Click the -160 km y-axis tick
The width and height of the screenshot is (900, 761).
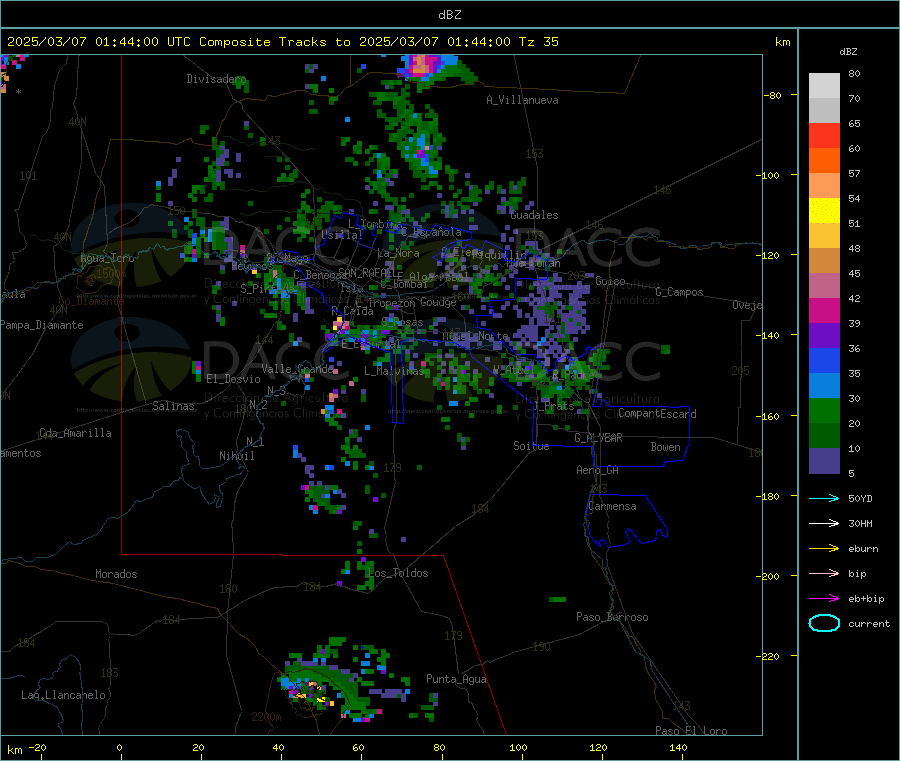coord(770,416)
